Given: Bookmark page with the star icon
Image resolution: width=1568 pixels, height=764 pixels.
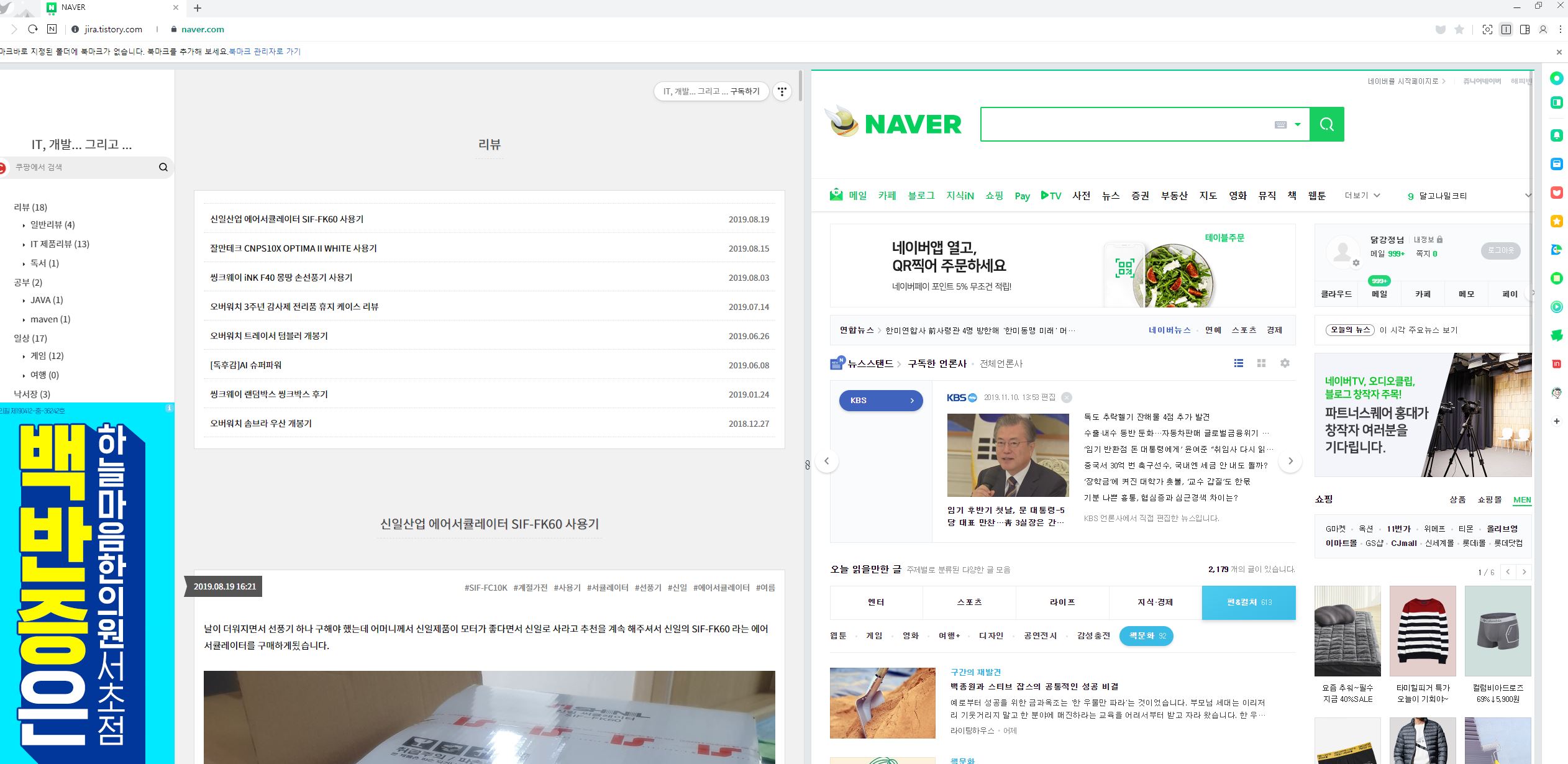Looking at the screenshot, I should tap(1459, 29).
